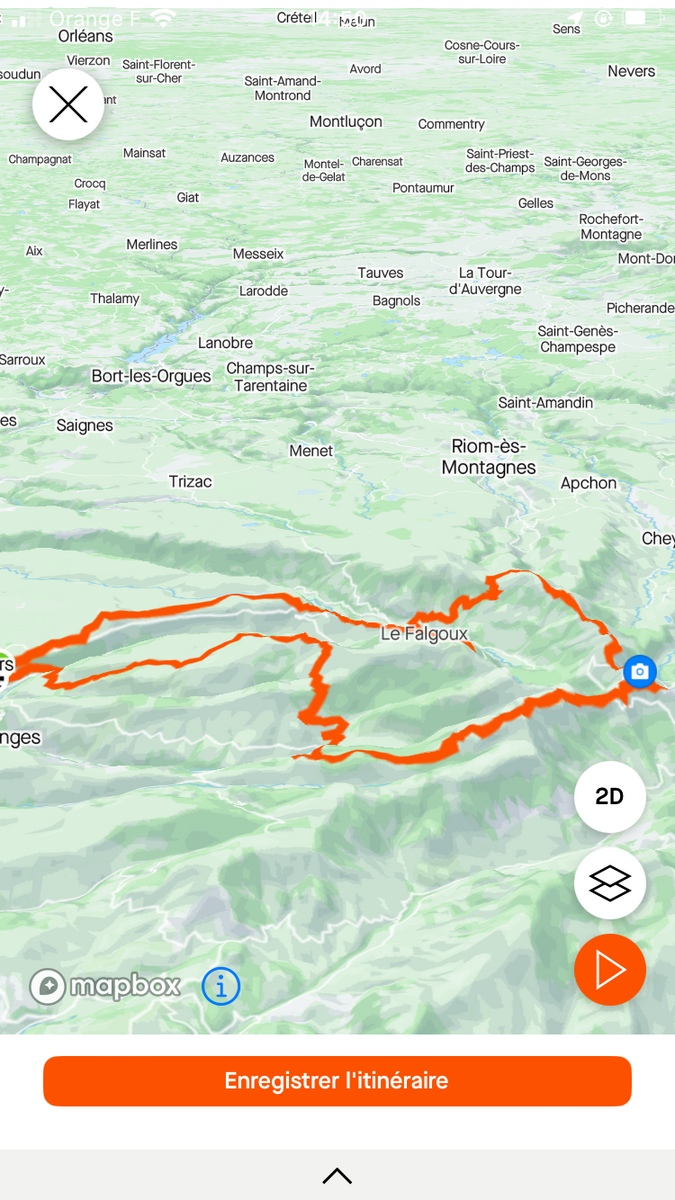
Task: Tap the blue camera photo marker
Action: coord(640,671)
